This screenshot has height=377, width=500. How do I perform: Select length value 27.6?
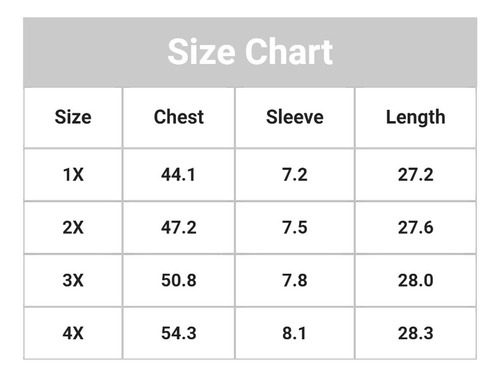[x=416, y=228]
